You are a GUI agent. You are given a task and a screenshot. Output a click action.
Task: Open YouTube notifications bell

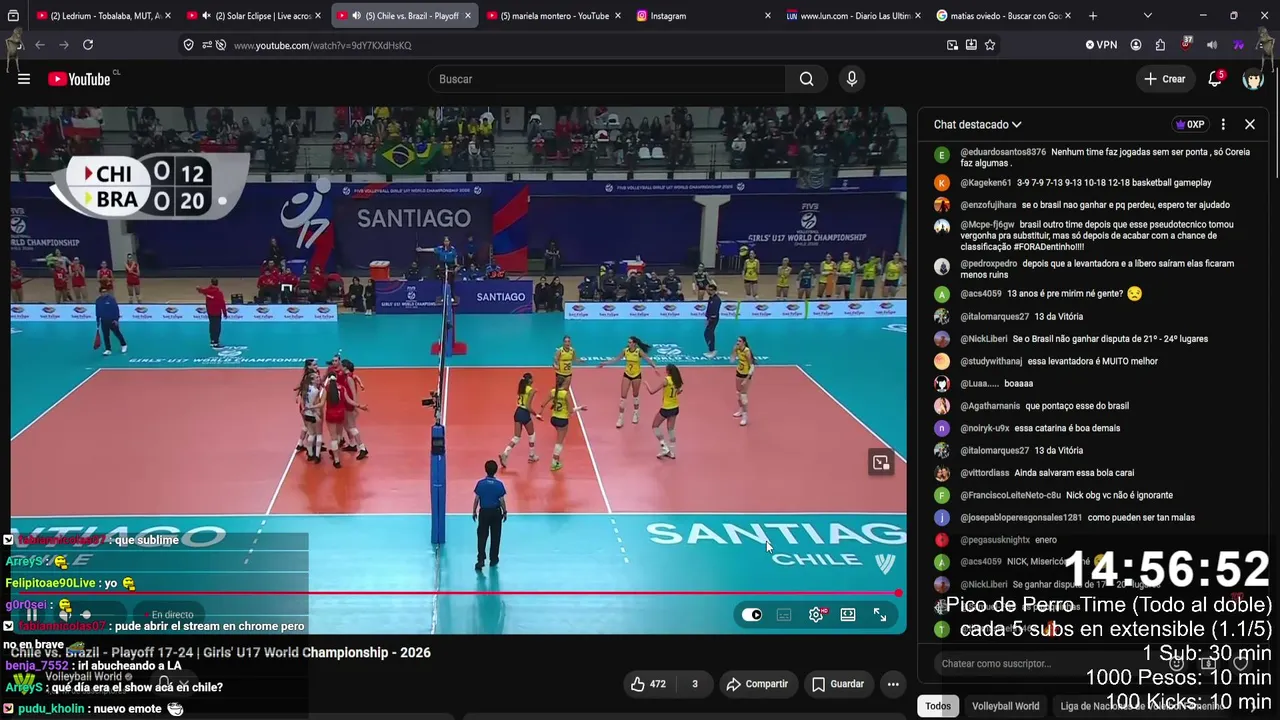(x=1215, y=79)
